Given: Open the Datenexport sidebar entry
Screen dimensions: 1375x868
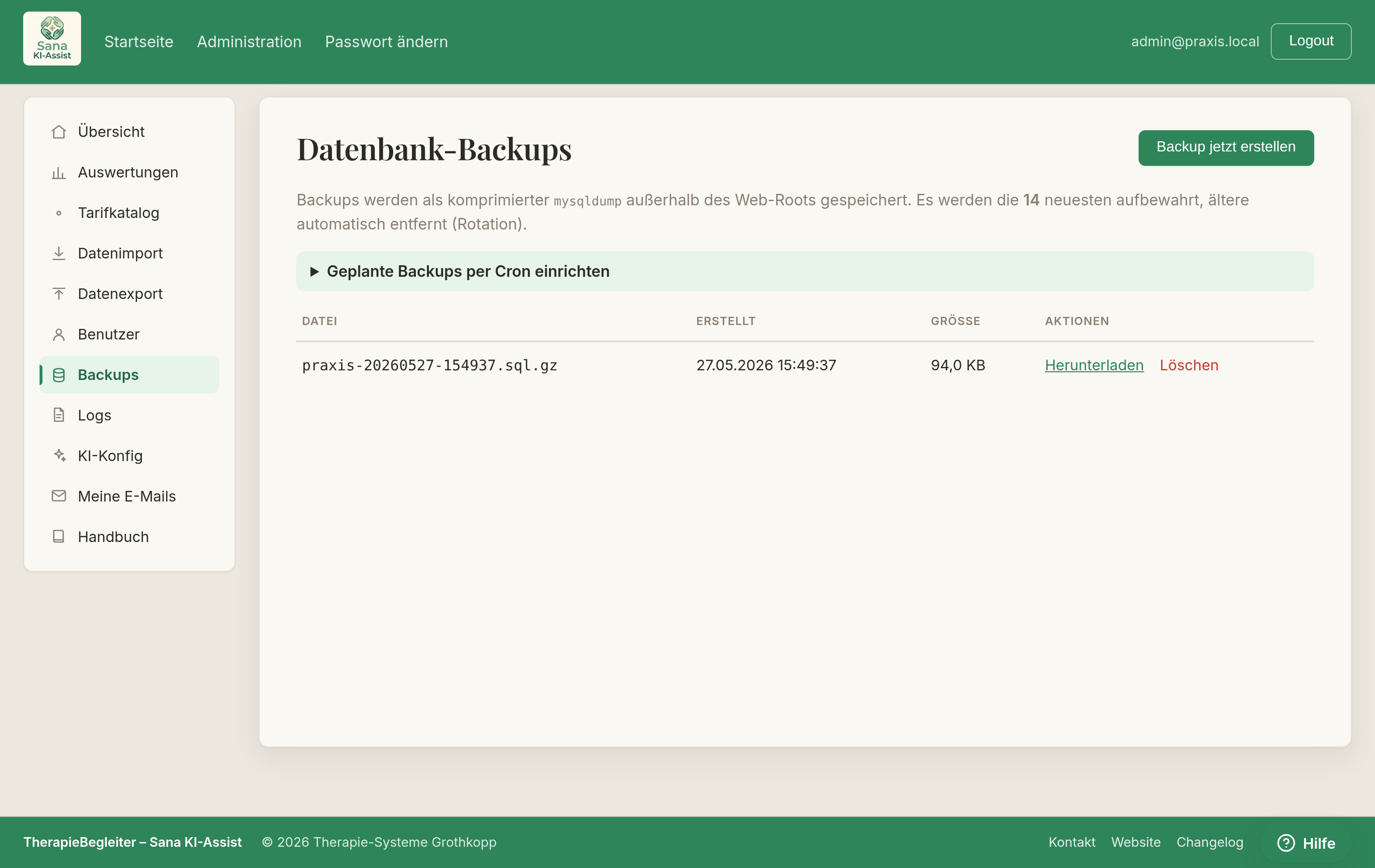Looking at the screenshot, I should [129, 294].
